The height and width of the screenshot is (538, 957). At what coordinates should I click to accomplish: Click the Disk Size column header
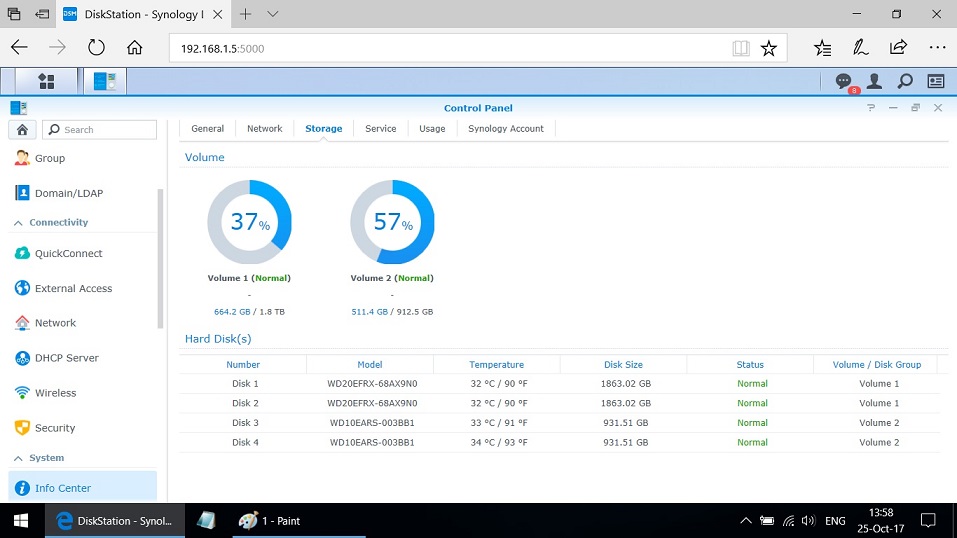click(x=623, y=365)
